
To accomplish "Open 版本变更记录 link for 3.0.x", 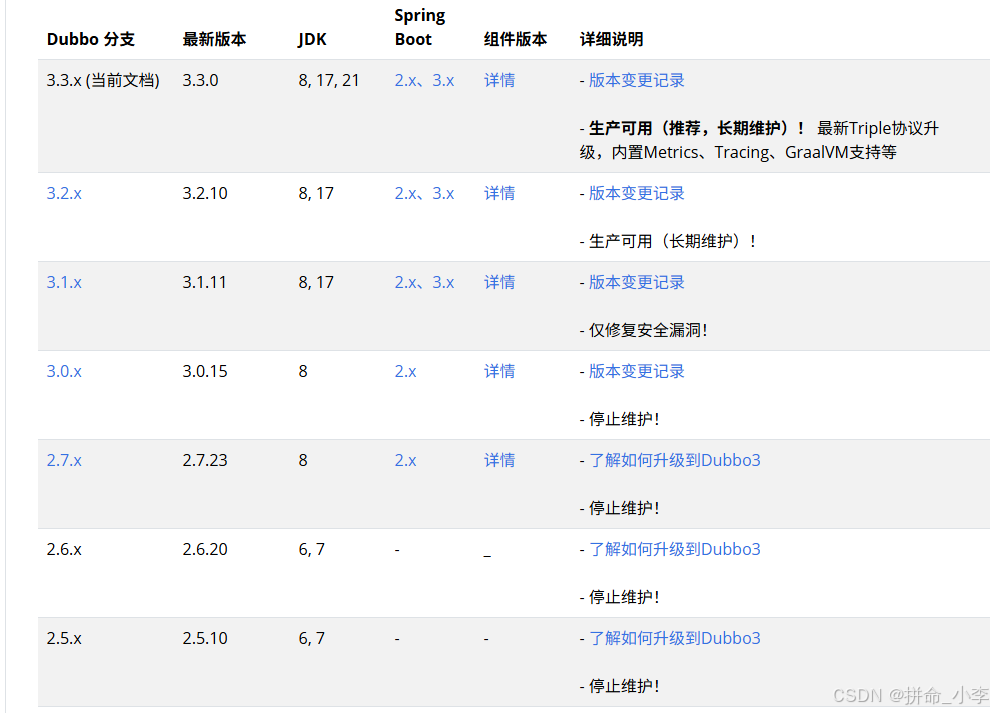I will click(x=636, y=371).
